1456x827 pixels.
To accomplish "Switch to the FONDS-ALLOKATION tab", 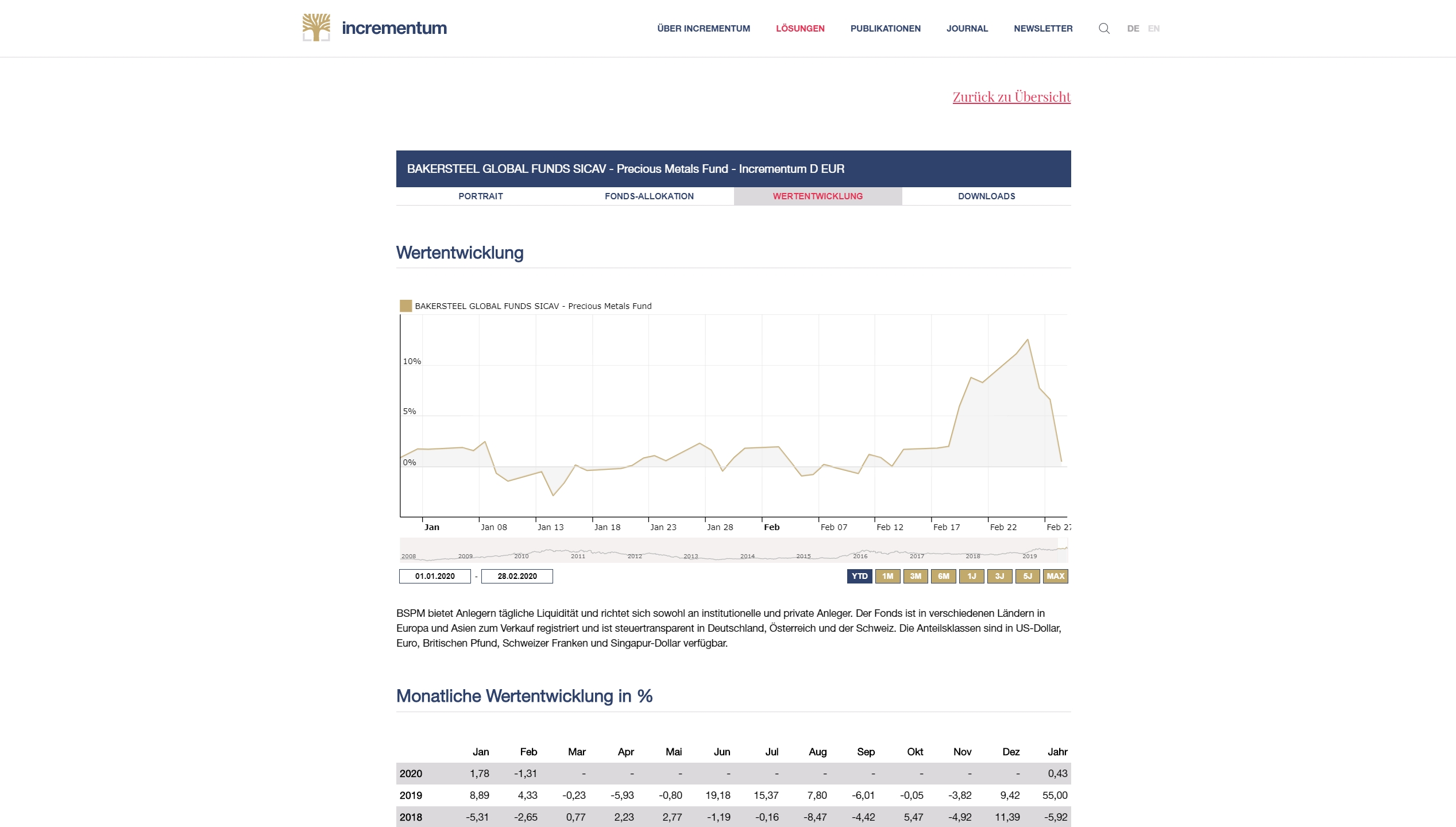I will click(x=649, y=196).
